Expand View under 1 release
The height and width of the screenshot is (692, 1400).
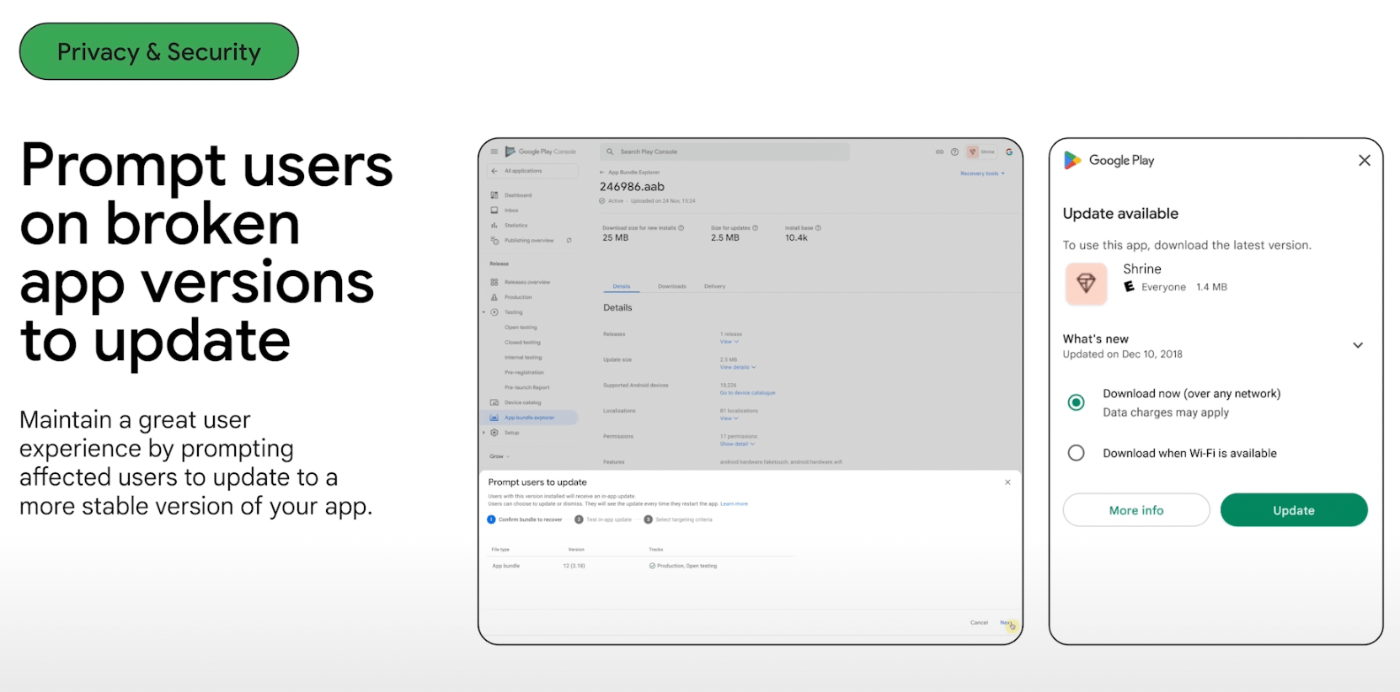pos(729,342)
